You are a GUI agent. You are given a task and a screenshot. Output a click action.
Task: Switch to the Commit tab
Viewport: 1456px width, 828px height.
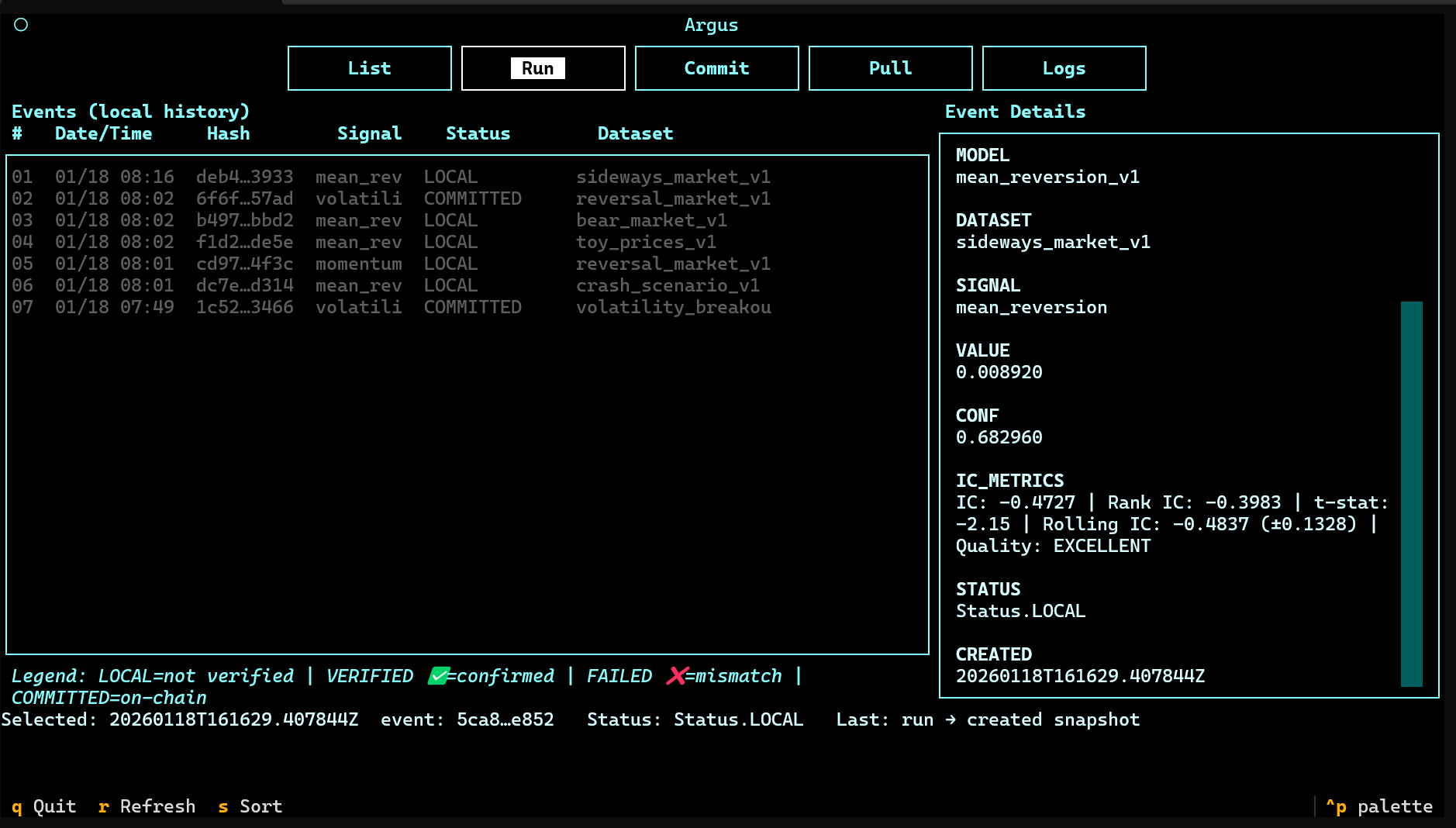pyautogui.click(x=716, y=68)
